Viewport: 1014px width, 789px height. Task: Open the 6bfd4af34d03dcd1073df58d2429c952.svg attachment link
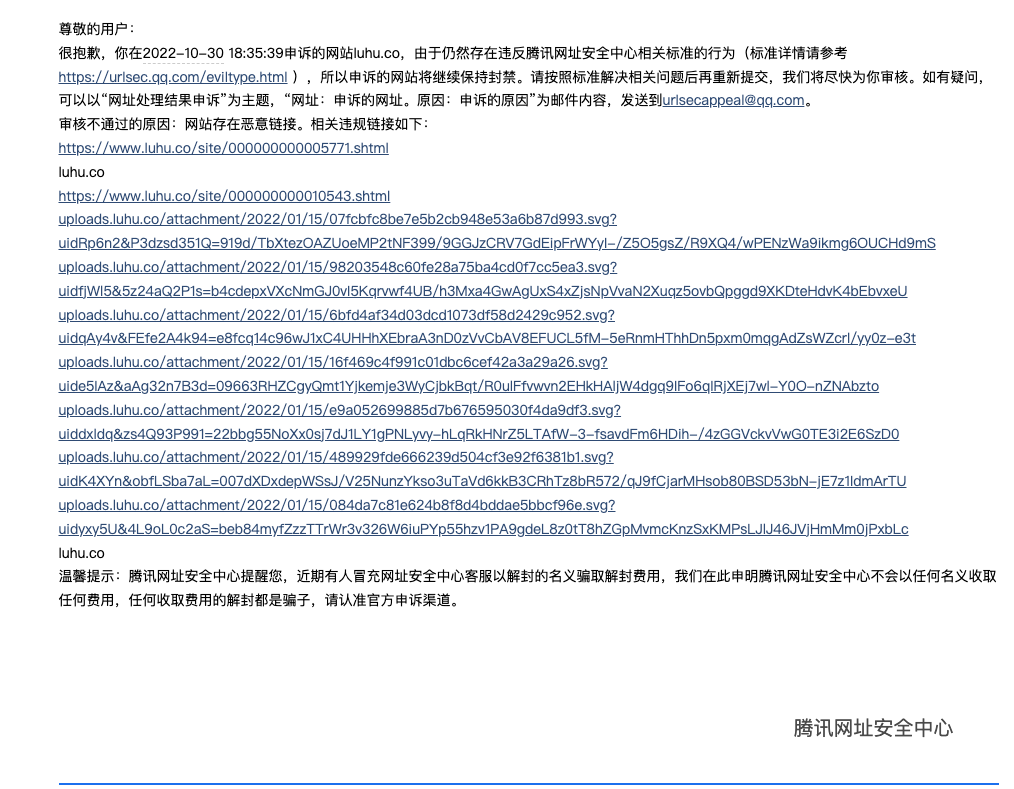336,315
